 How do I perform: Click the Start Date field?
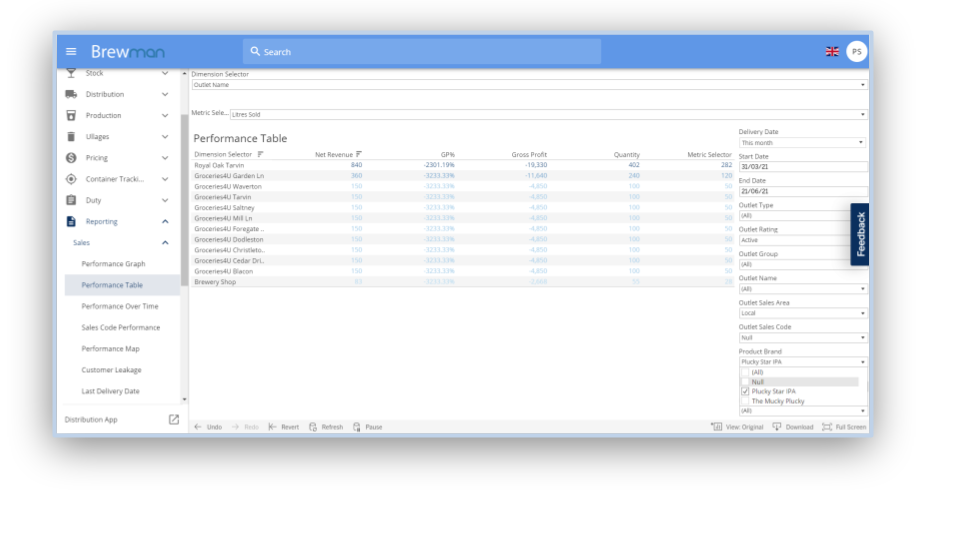click(x=803, y=167)
